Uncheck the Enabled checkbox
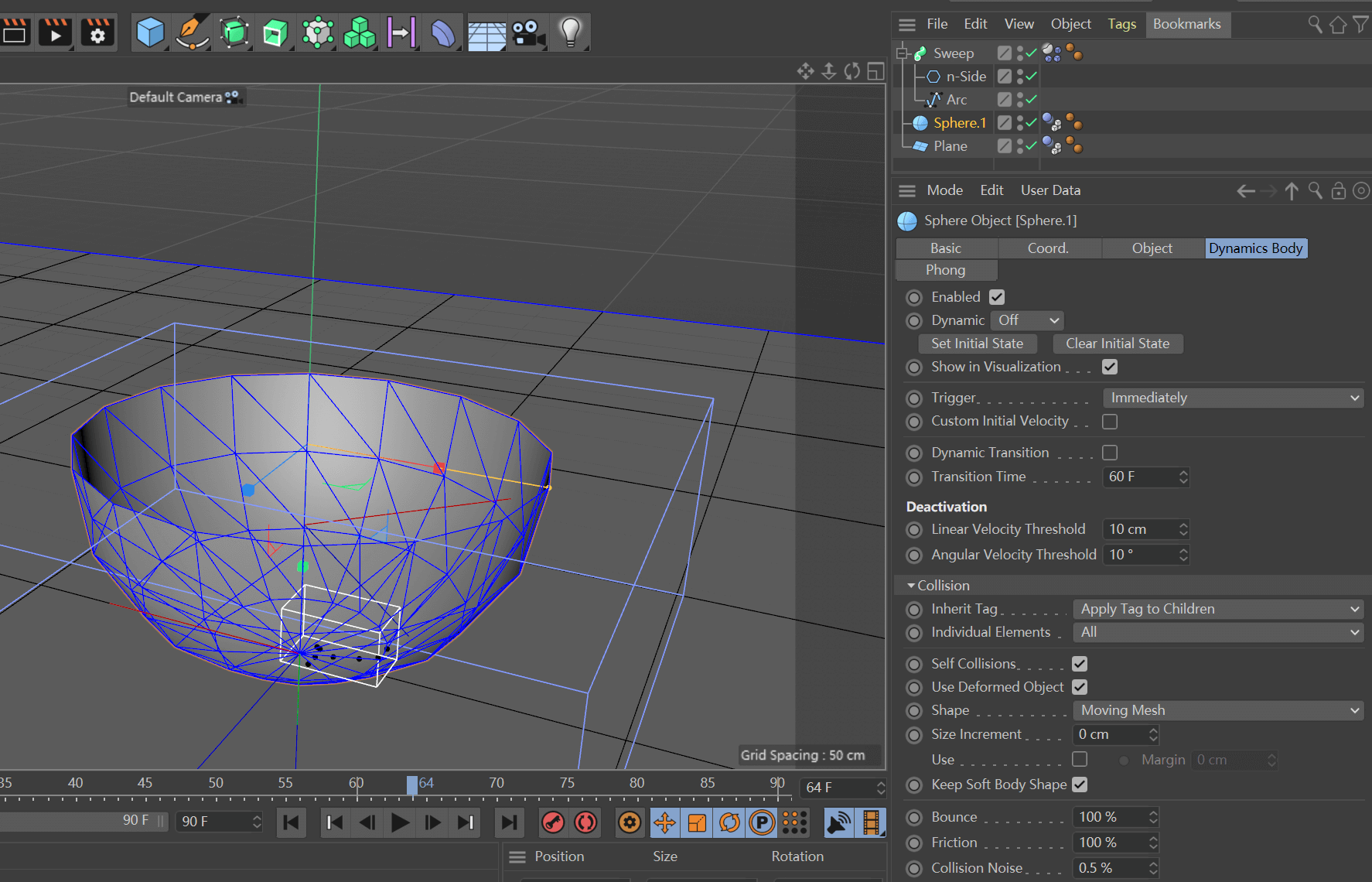Screen dimensions: 1372x882 (x=997, y=297)
